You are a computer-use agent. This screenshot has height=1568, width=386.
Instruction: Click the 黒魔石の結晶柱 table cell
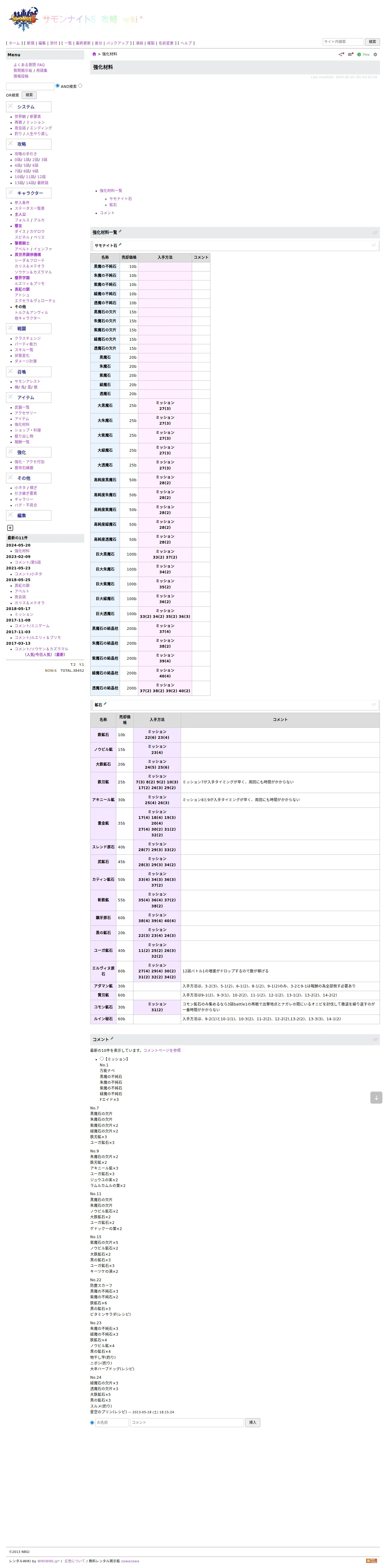tap(105, 628)
